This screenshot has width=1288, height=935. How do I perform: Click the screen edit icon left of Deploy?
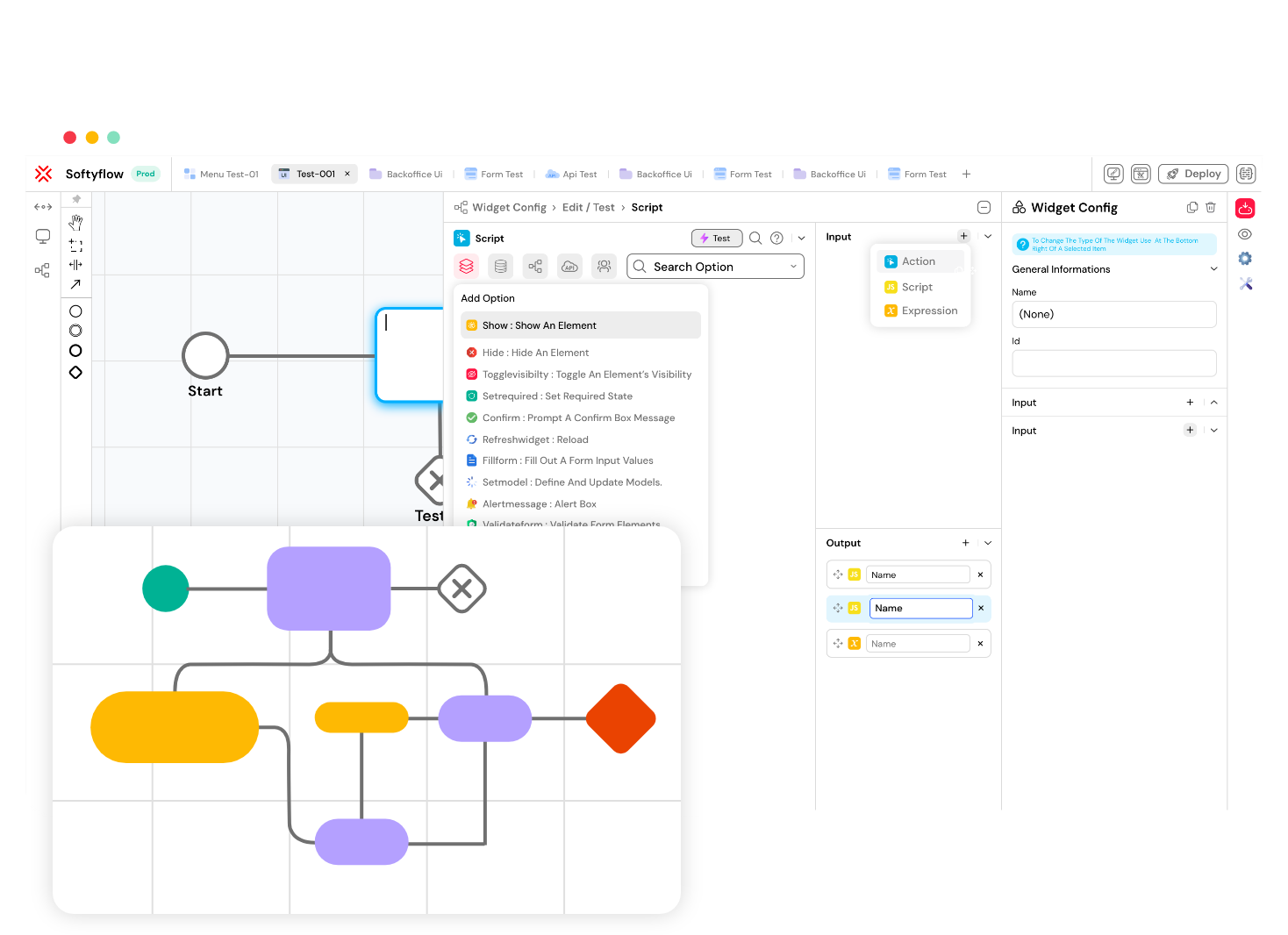click(x=1113, y=174)
